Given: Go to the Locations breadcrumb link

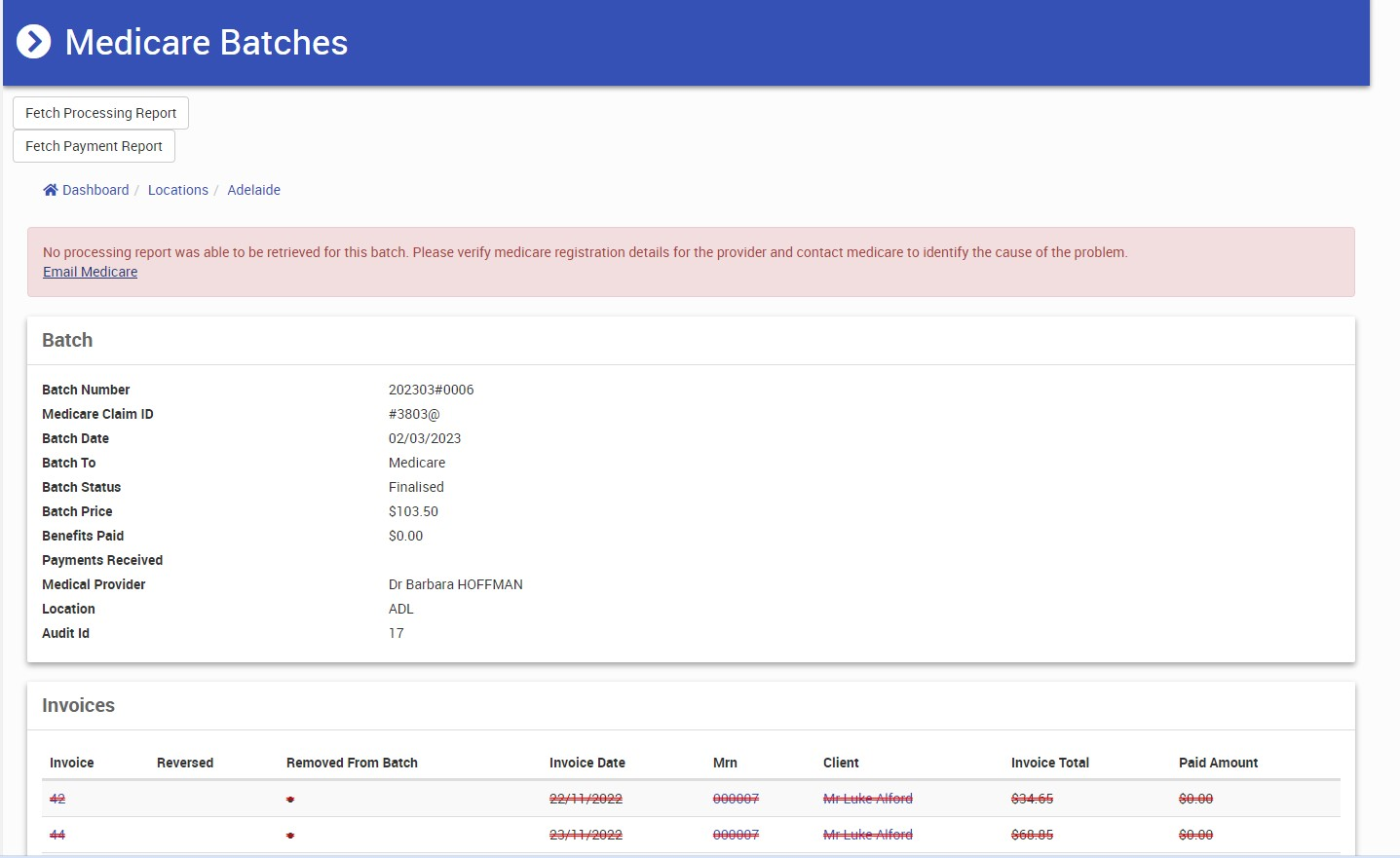Looking at the screenshot, I should point(178,190).
